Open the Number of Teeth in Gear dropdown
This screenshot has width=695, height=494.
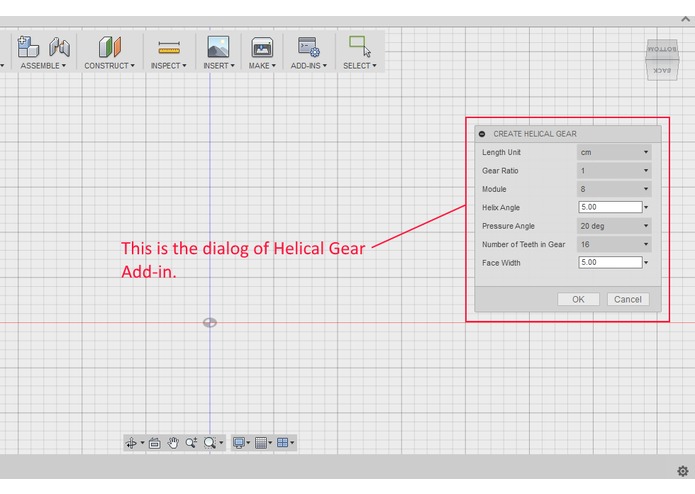[614, 245]
